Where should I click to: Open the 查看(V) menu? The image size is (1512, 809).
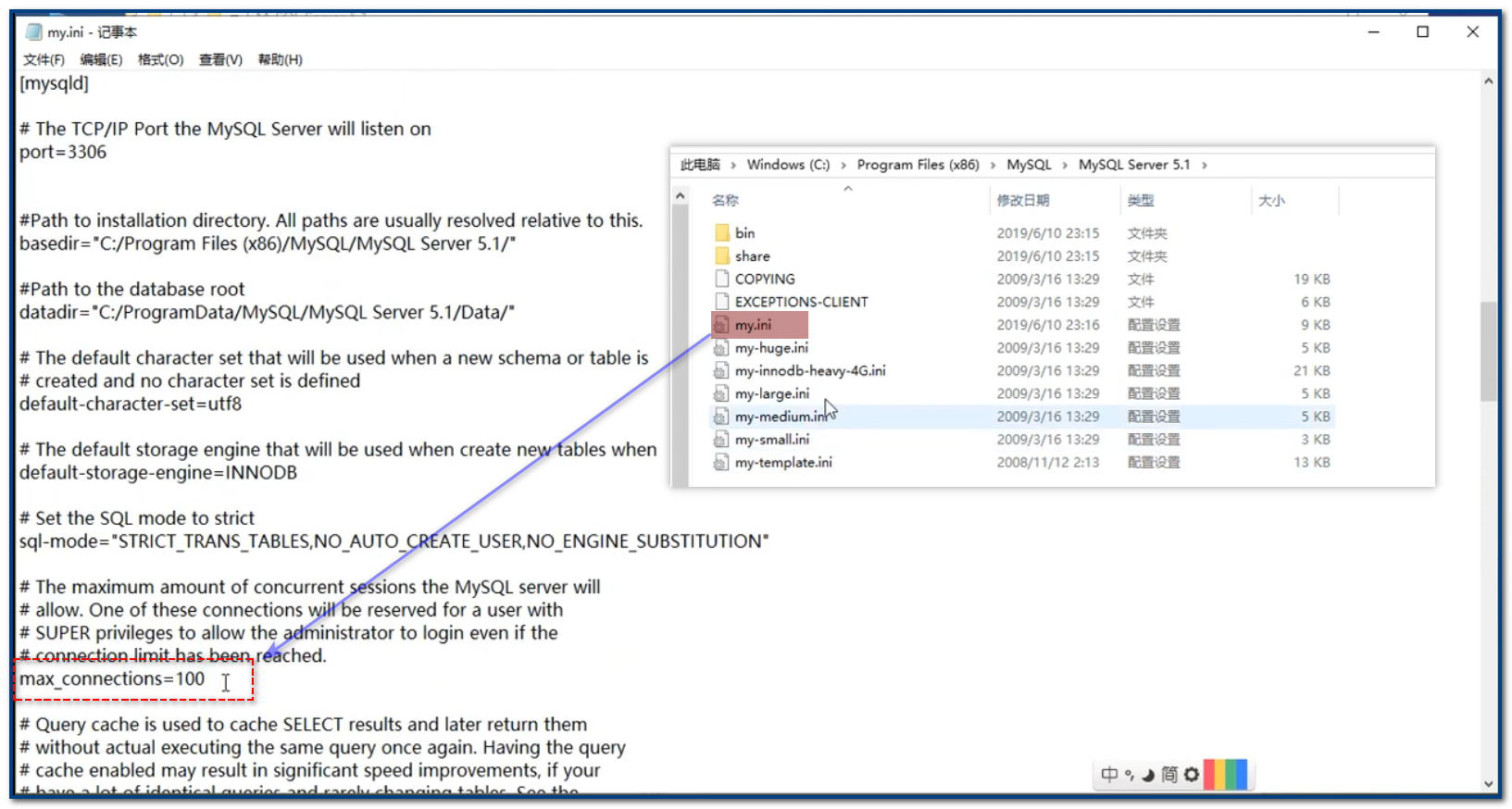[220, 59]
